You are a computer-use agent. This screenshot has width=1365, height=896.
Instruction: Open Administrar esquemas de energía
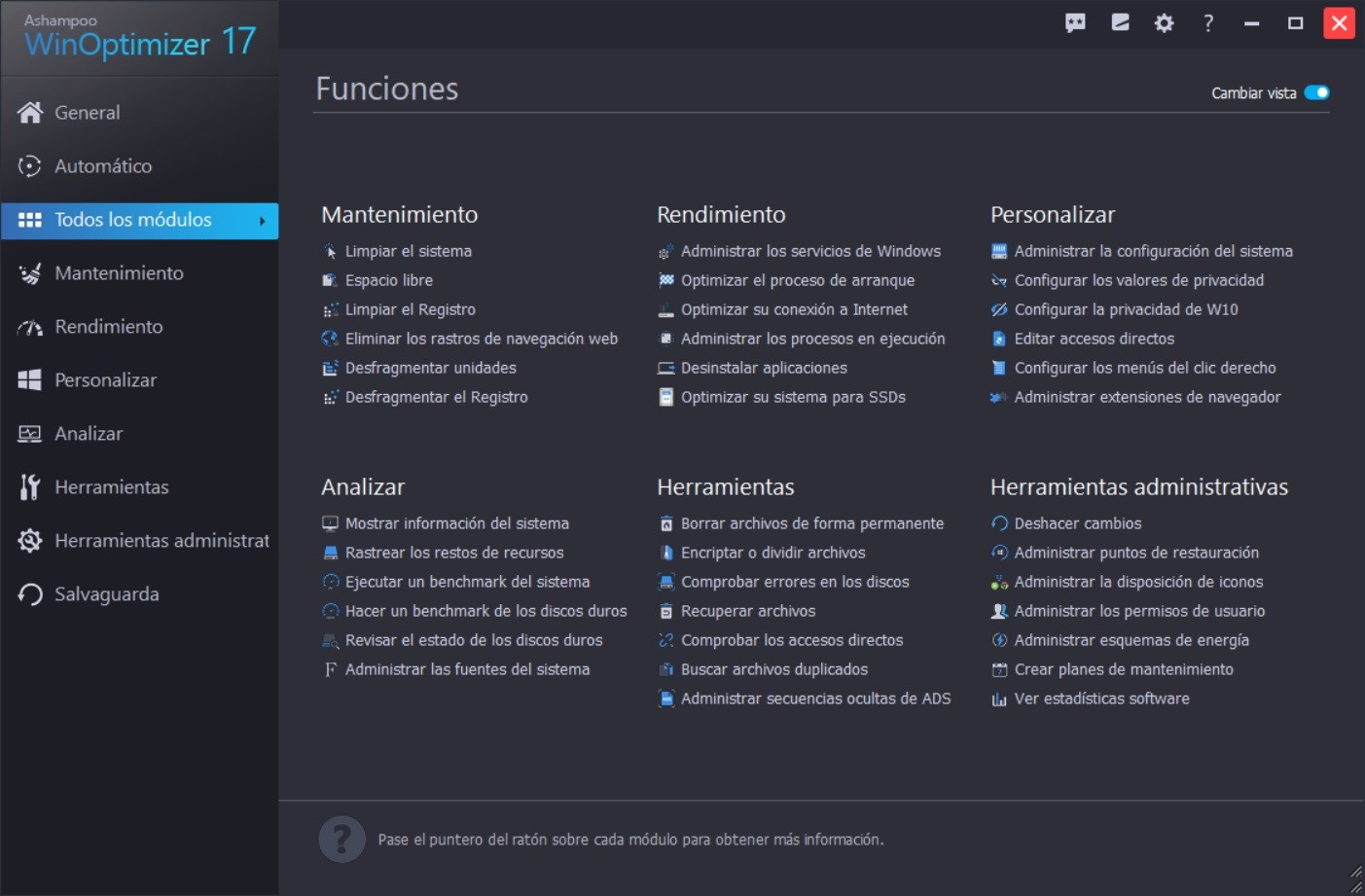point(1132,640)
